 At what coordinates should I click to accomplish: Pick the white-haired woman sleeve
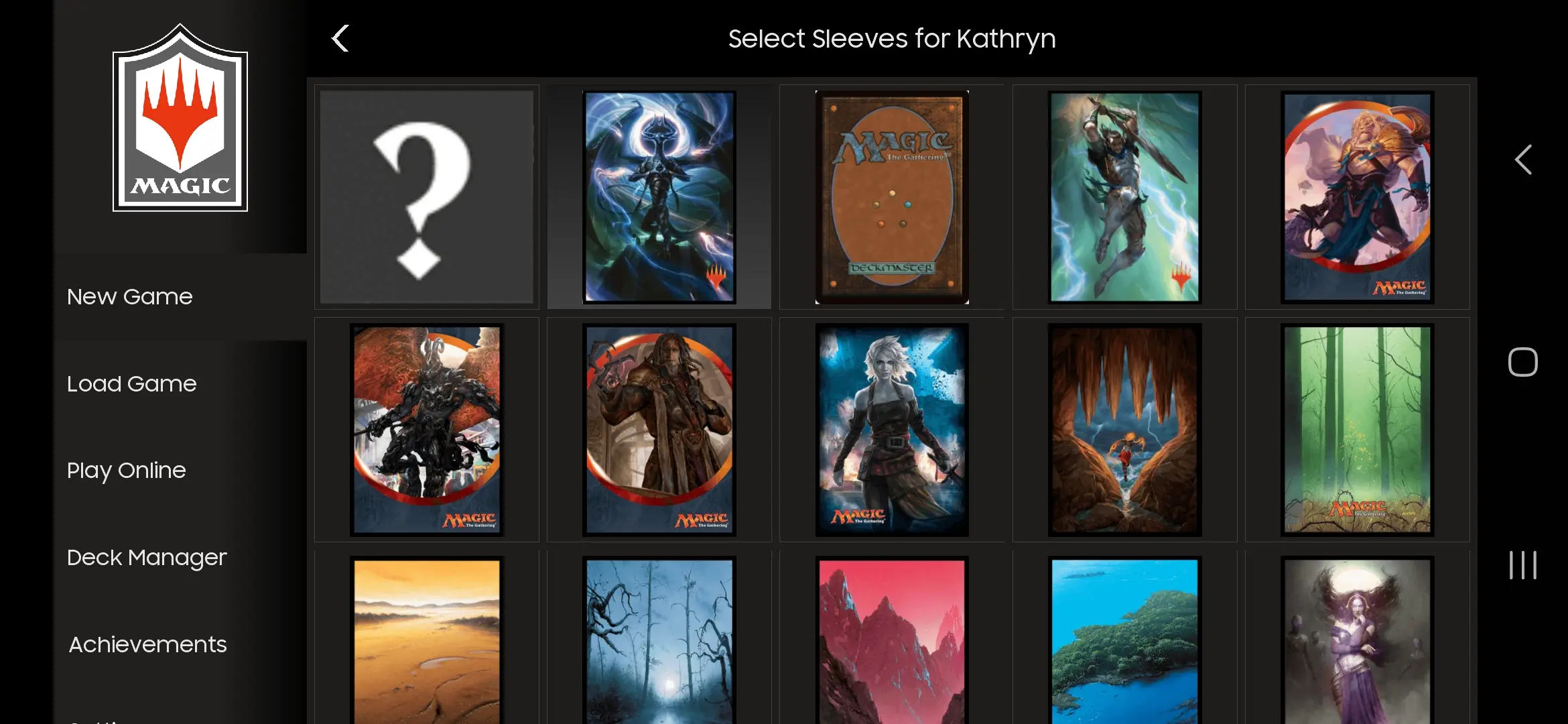892,430
